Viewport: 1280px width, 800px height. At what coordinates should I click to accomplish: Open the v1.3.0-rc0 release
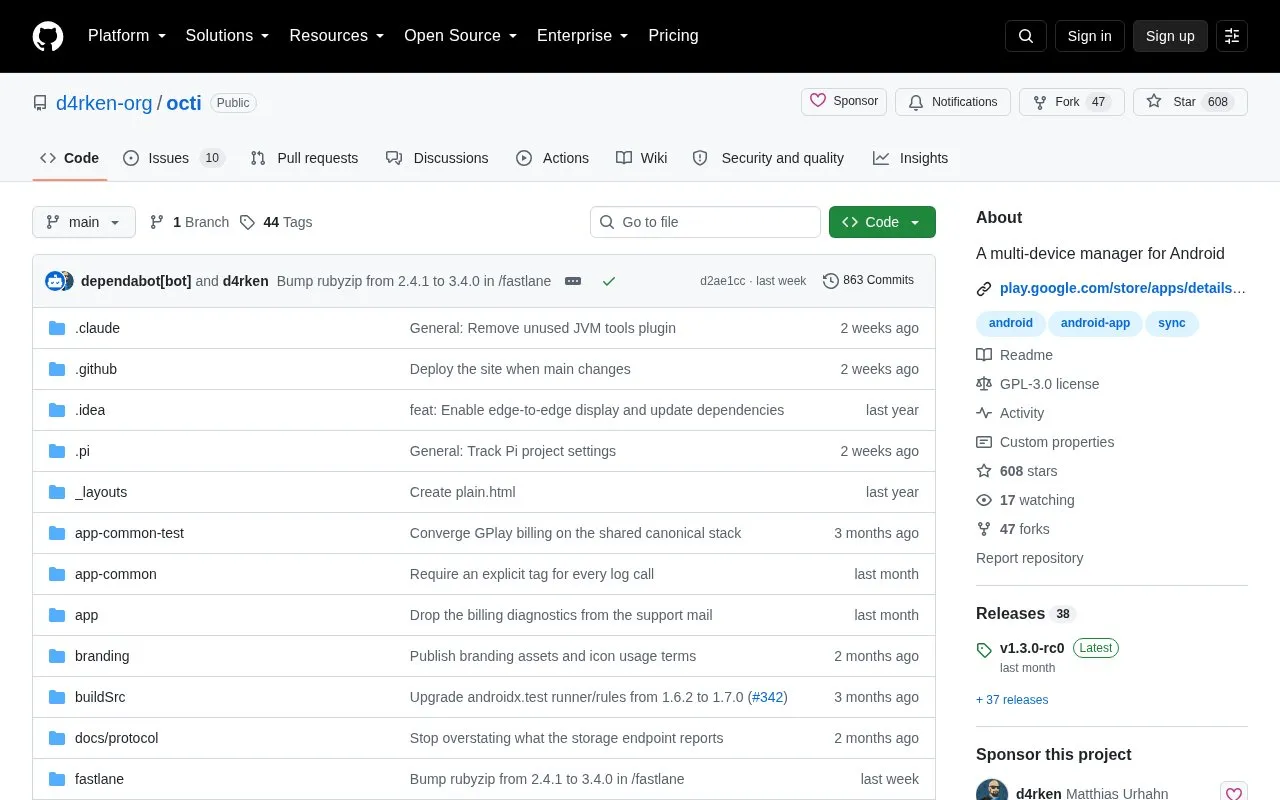1032,648
